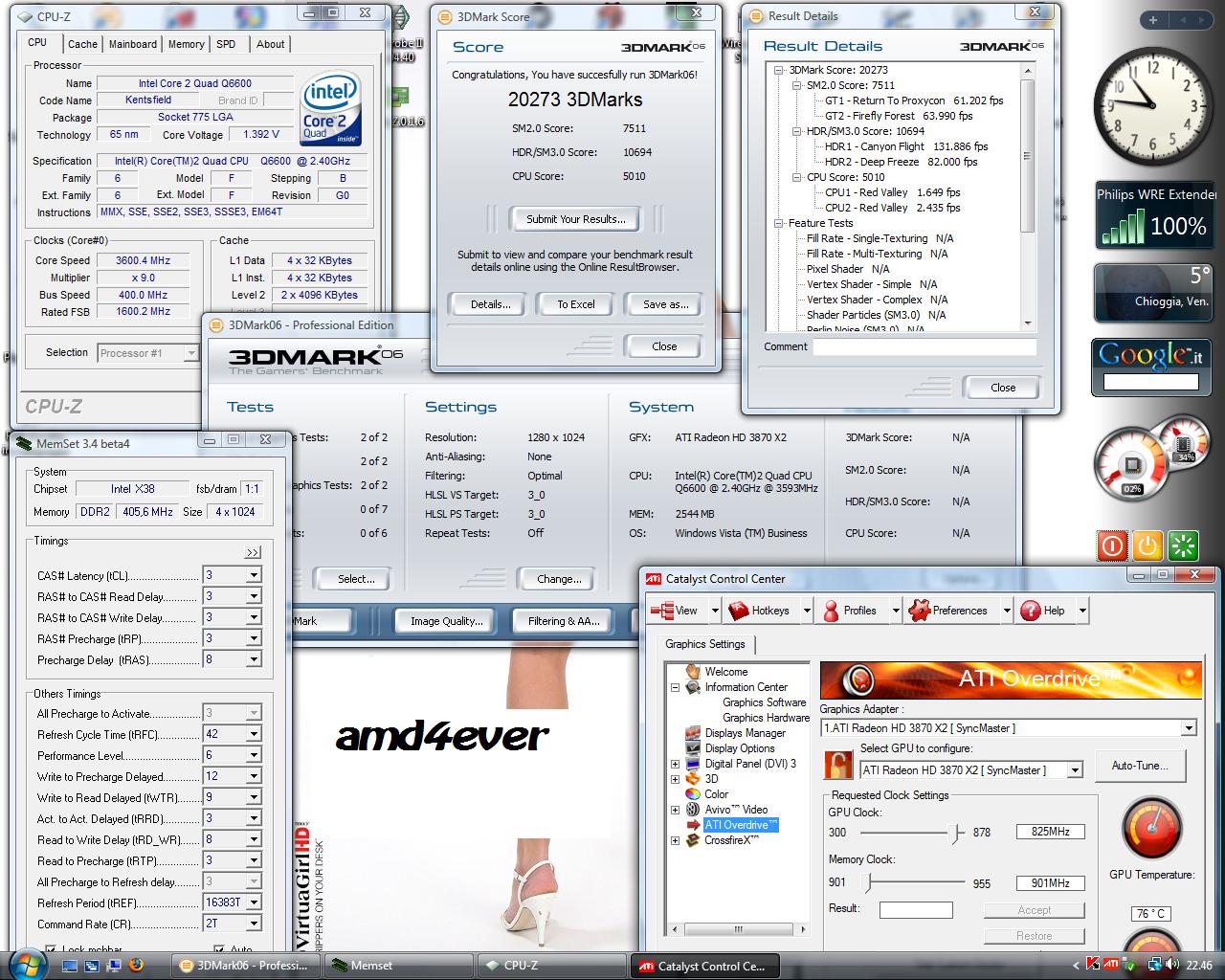Click the Show Desktop quick launch icon

70,966
